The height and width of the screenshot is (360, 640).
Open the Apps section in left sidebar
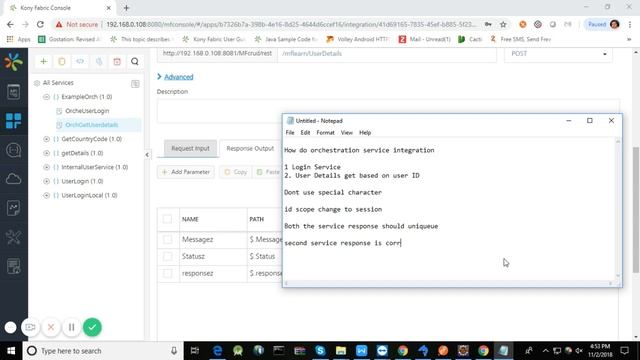pyautogui.click(x=13, y=91)
